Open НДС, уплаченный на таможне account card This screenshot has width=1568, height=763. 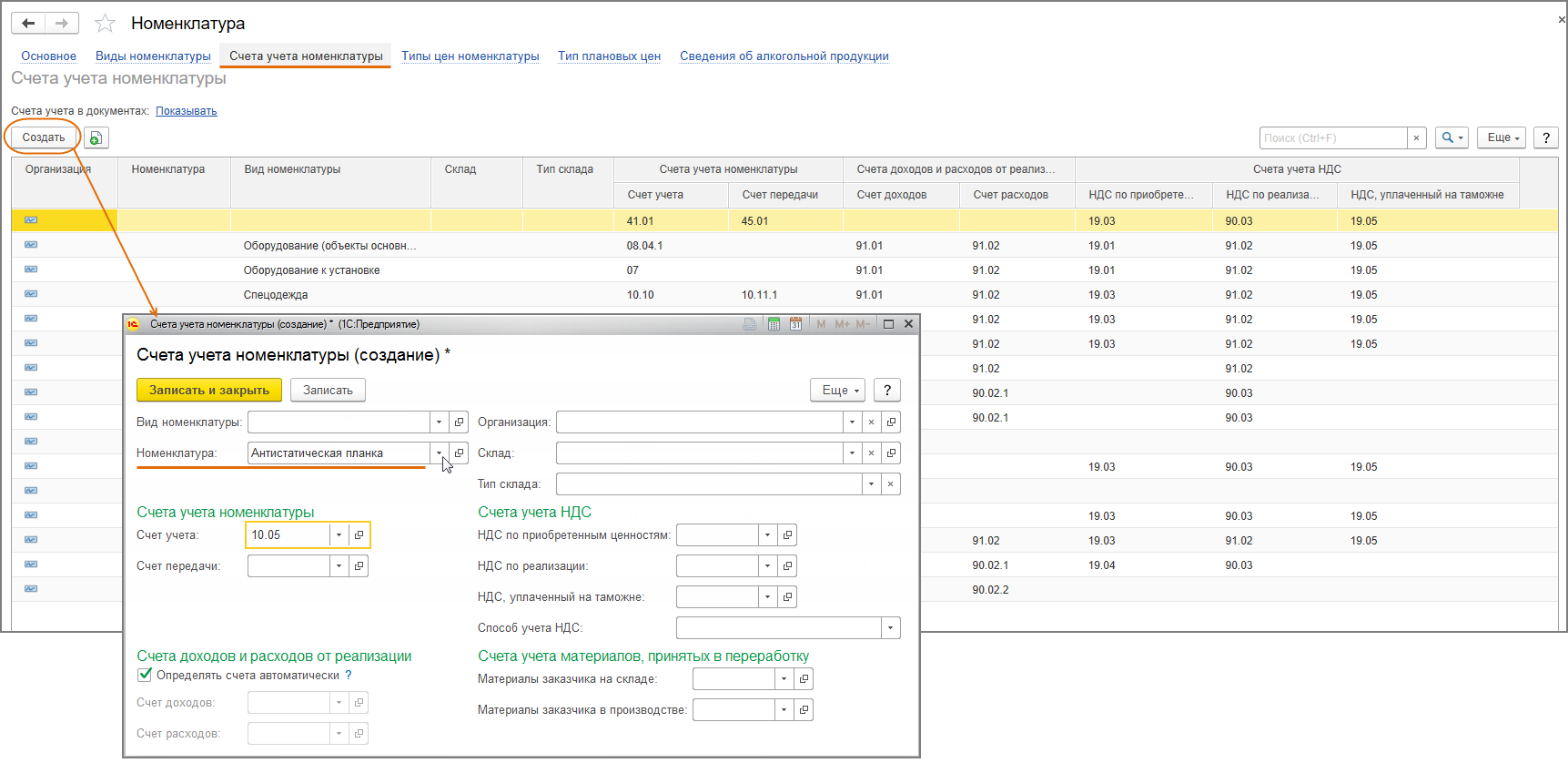tap(787, 597)
